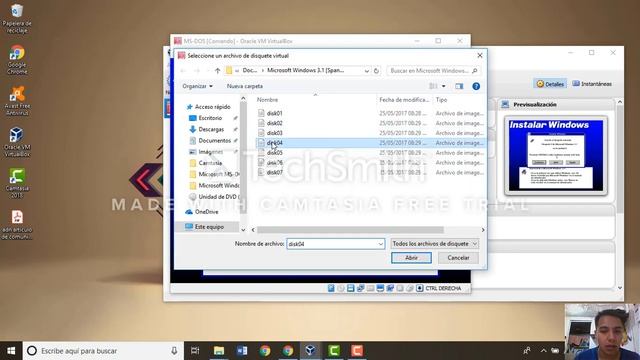Sort by Fecha de modificación column header
This screenshot has width=640, height=360.
(404, 100)
